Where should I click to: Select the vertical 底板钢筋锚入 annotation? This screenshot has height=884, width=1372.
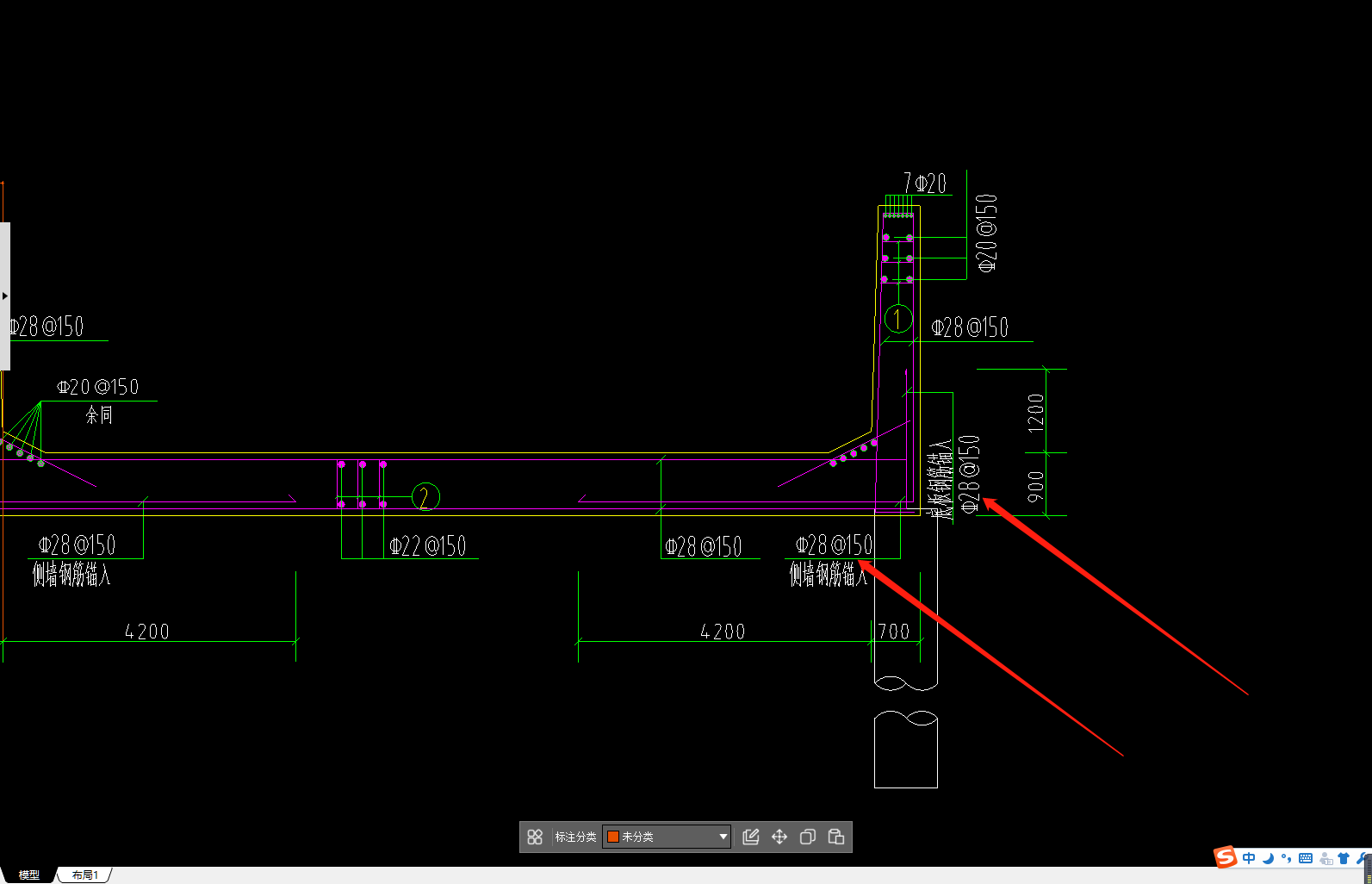[940, 479]
